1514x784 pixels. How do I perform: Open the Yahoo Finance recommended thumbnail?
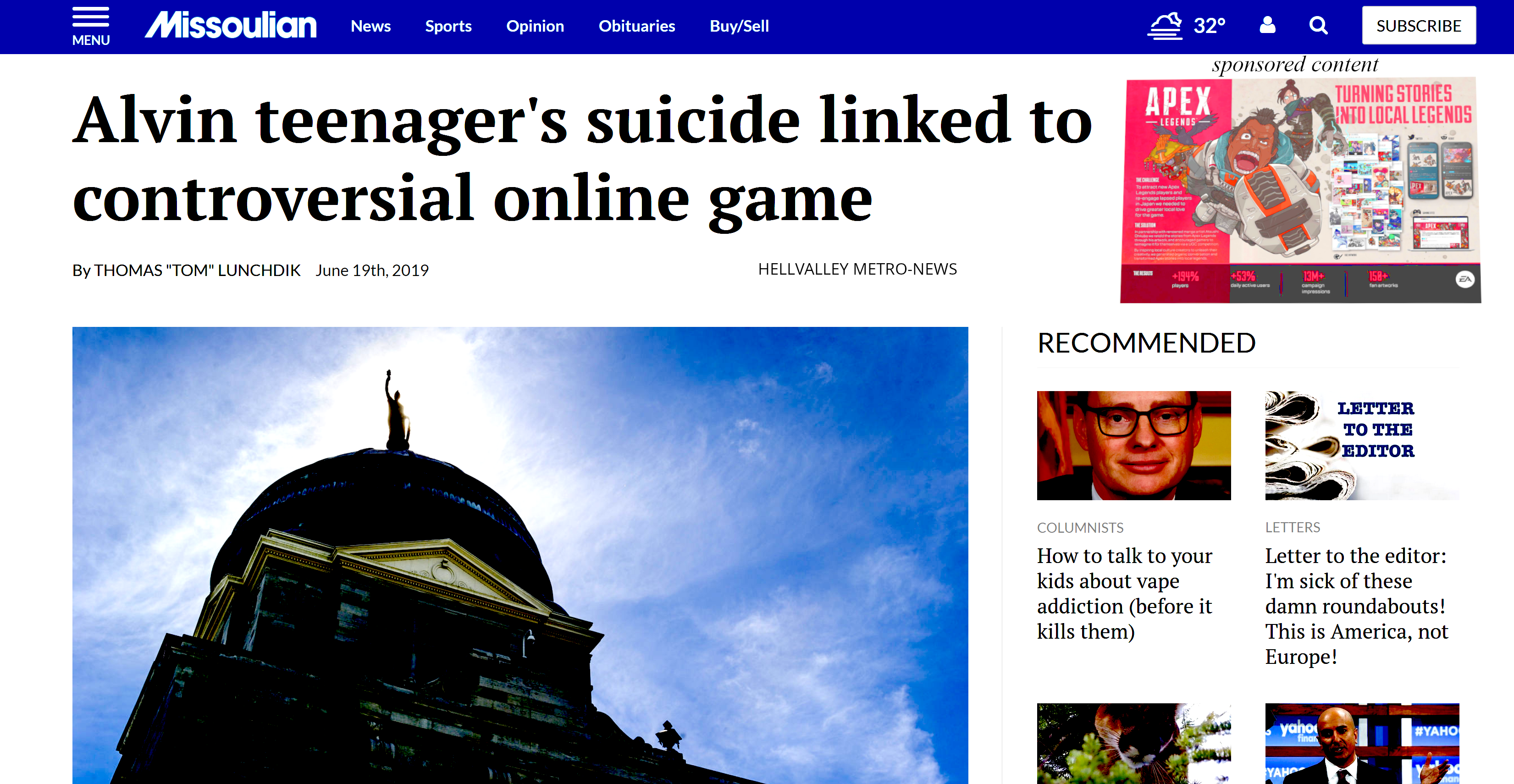1361,744
